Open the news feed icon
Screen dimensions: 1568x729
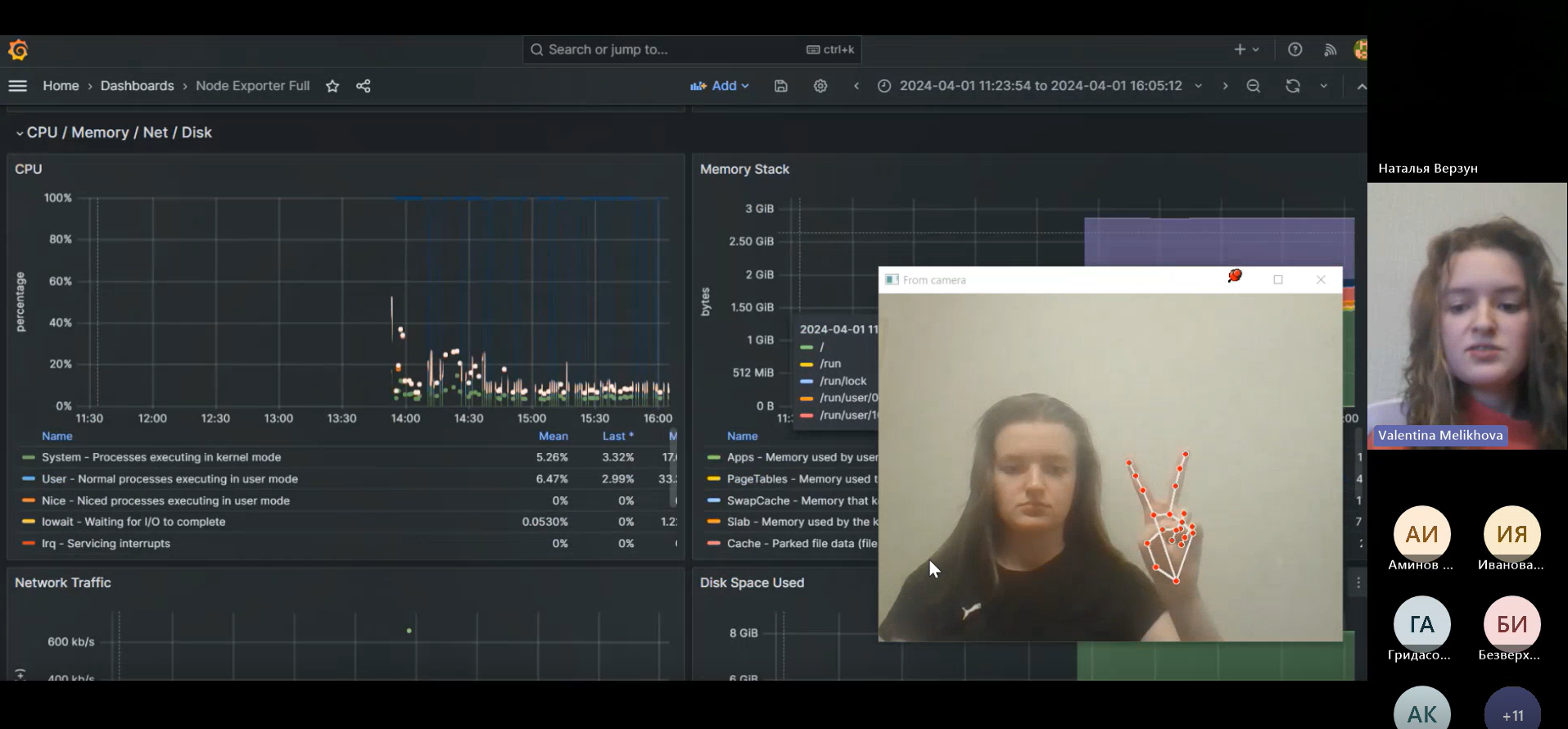click(x=1331, y=50)
